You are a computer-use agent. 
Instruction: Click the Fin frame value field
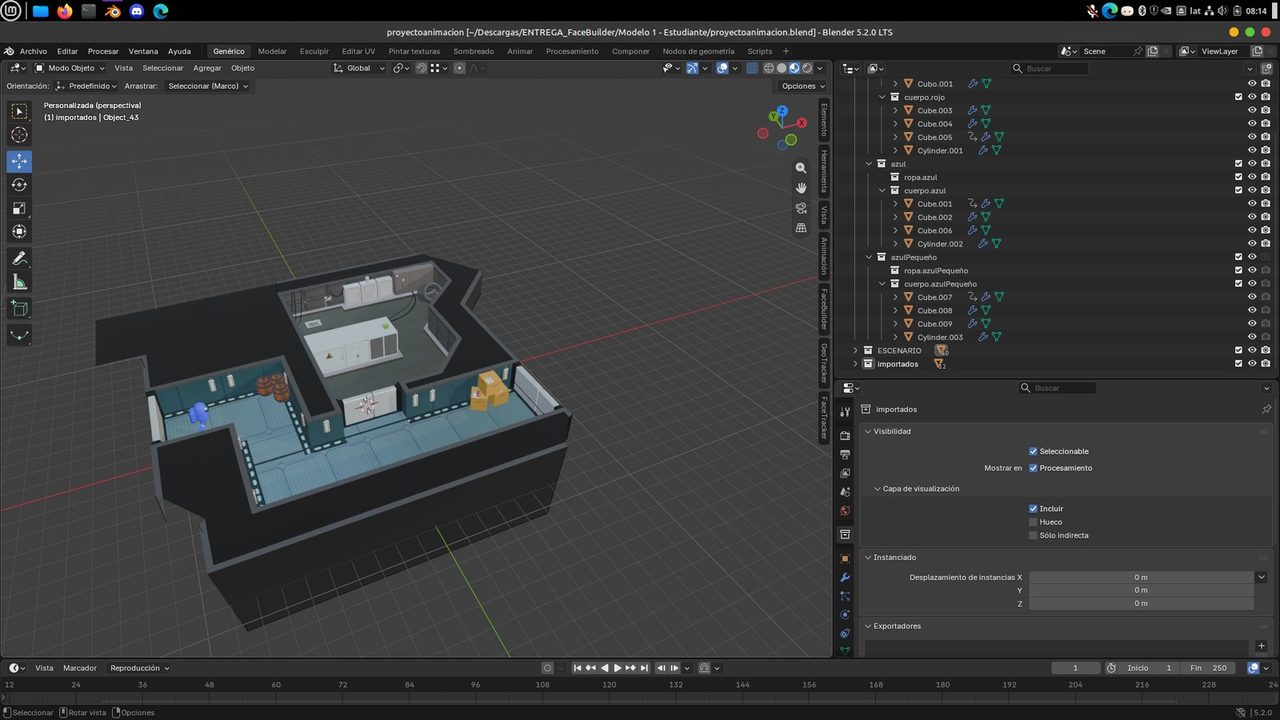click(x=1208, y=668)
